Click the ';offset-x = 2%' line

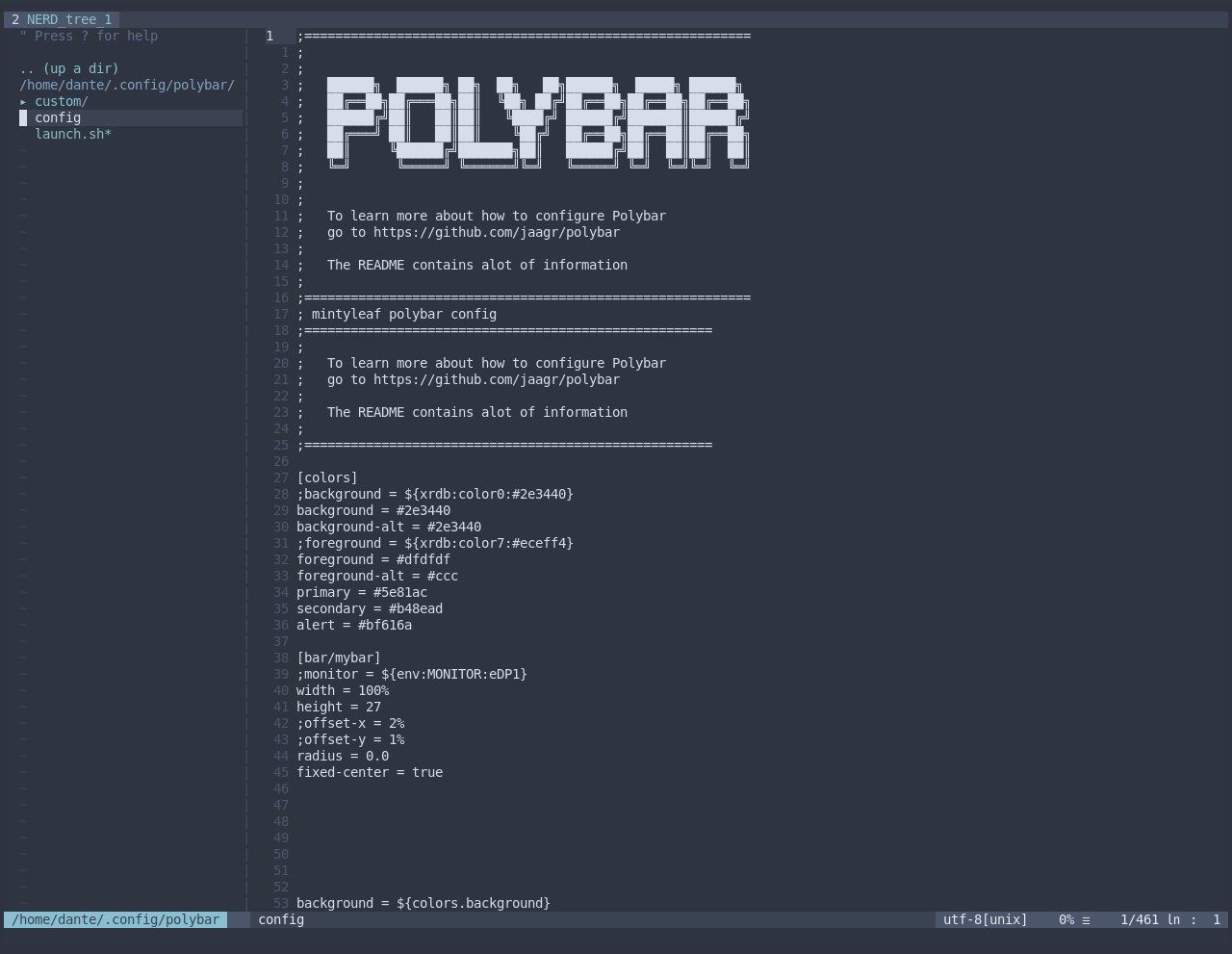[x=350, y=723]
